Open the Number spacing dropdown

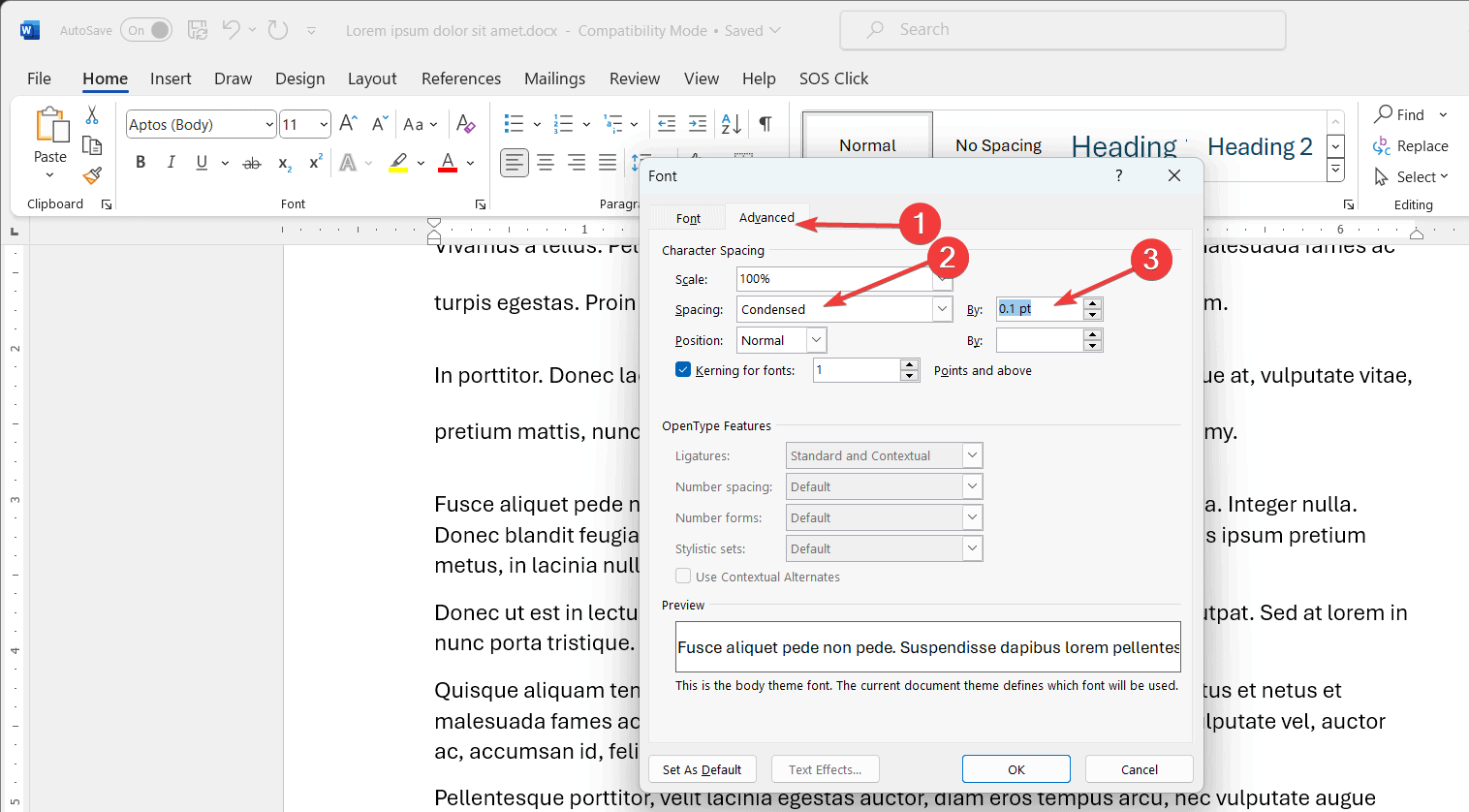click(972, 486)
